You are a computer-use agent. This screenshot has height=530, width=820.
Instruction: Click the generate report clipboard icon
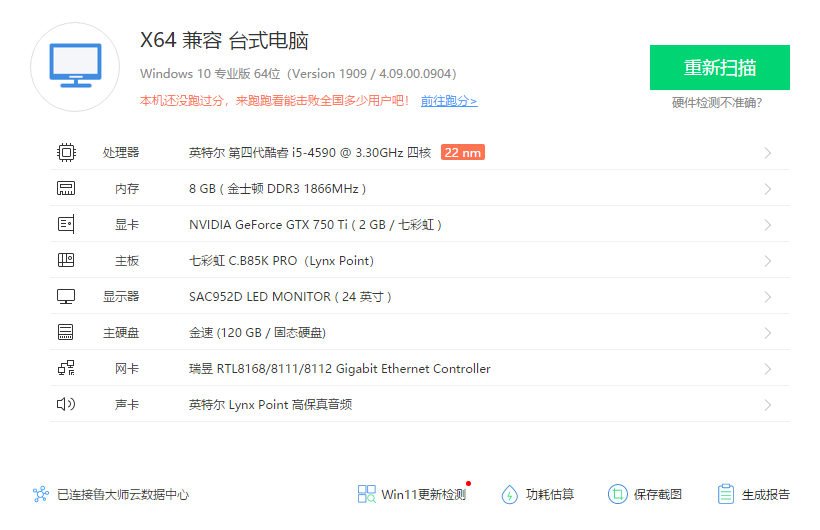coord(726,494)
